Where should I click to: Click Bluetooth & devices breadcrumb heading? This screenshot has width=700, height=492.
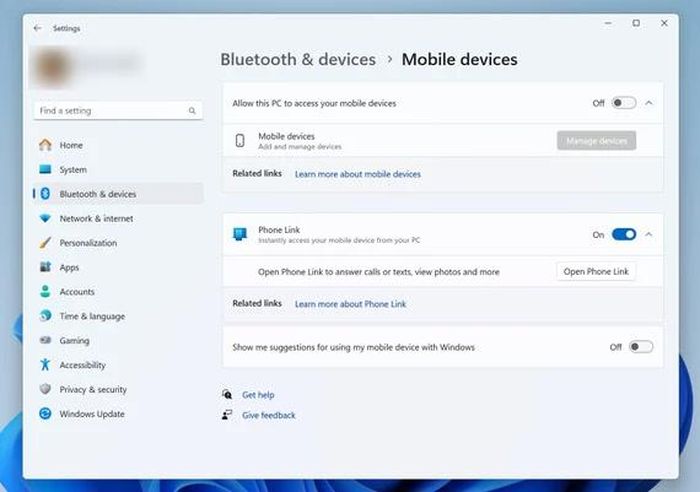click(298, 59)
